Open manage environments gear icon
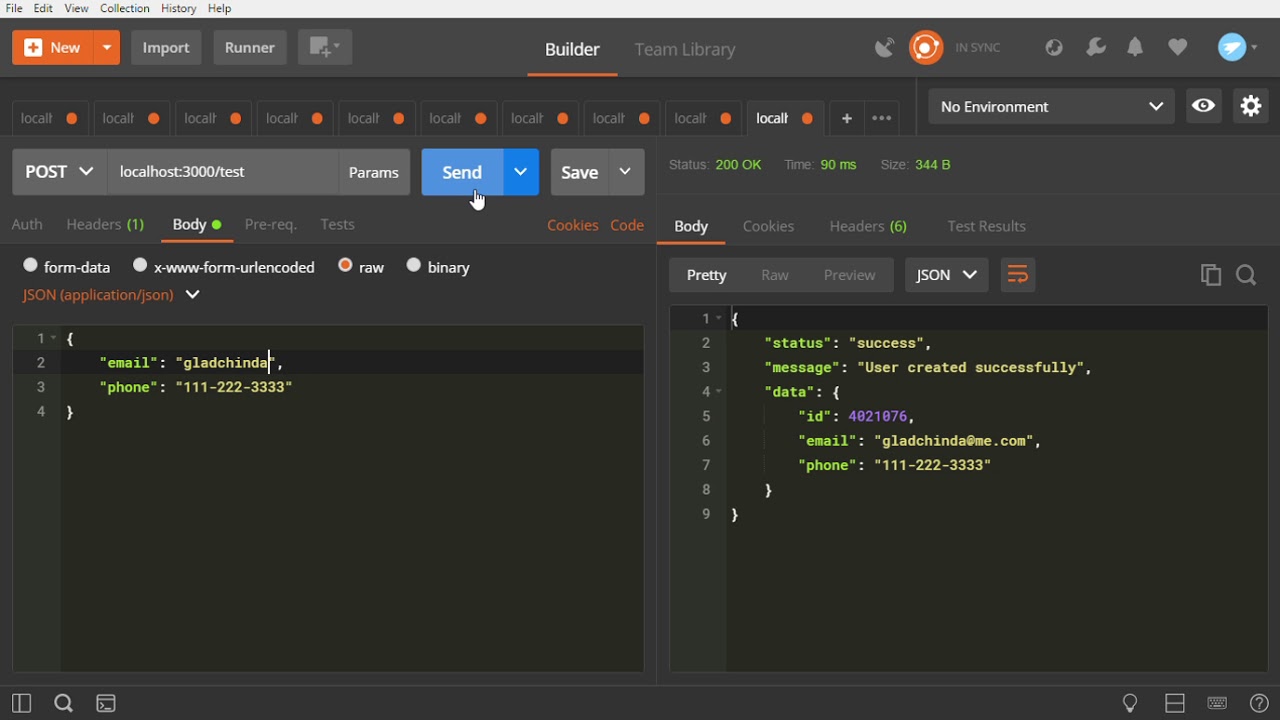The height and width of the screenshot is (720, 1280). tap(1251, 106)
